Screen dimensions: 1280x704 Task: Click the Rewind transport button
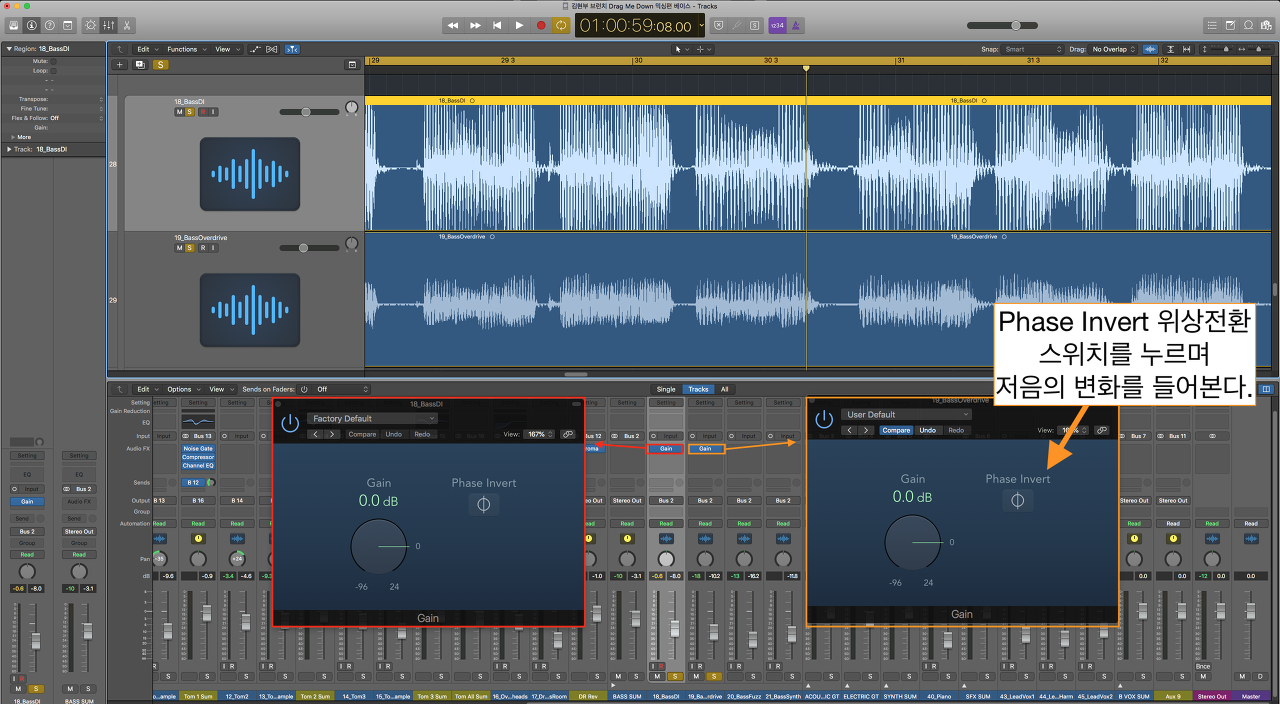[x=453, y=25]
